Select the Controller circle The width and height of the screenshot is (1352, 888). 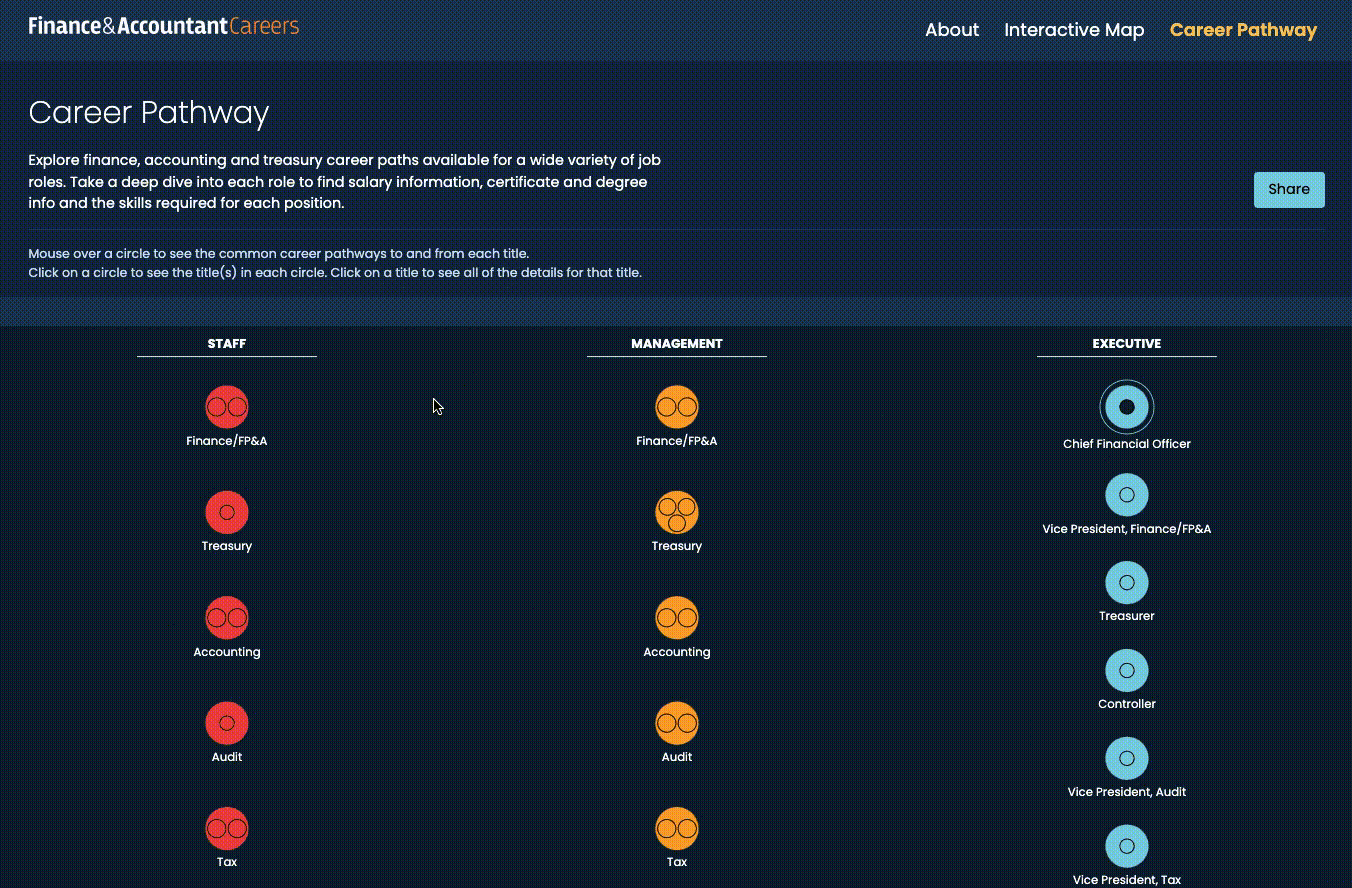click(1127, 671)
